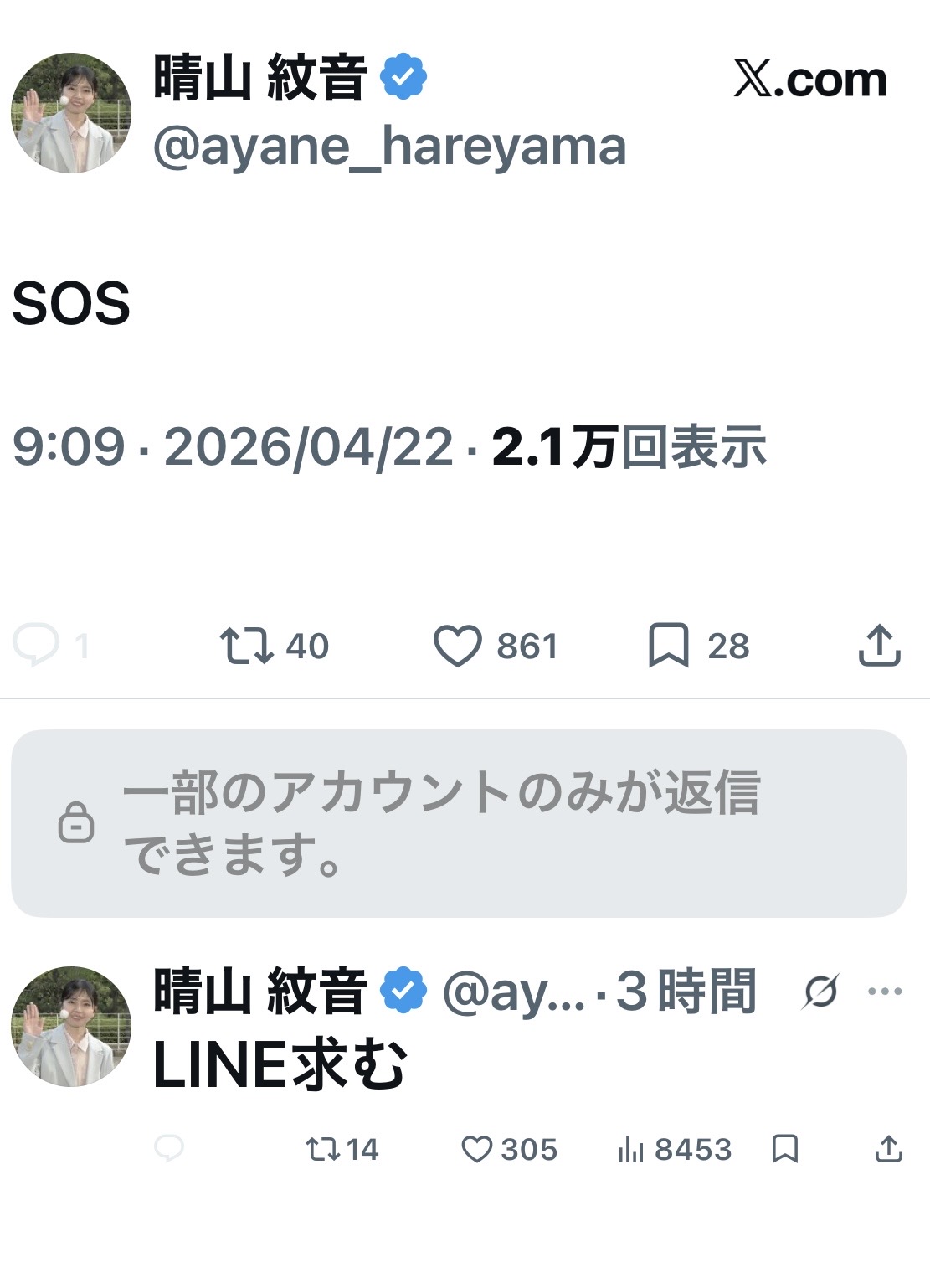
Task: Like the LINE求む reply
Action: coord(477,1149)
